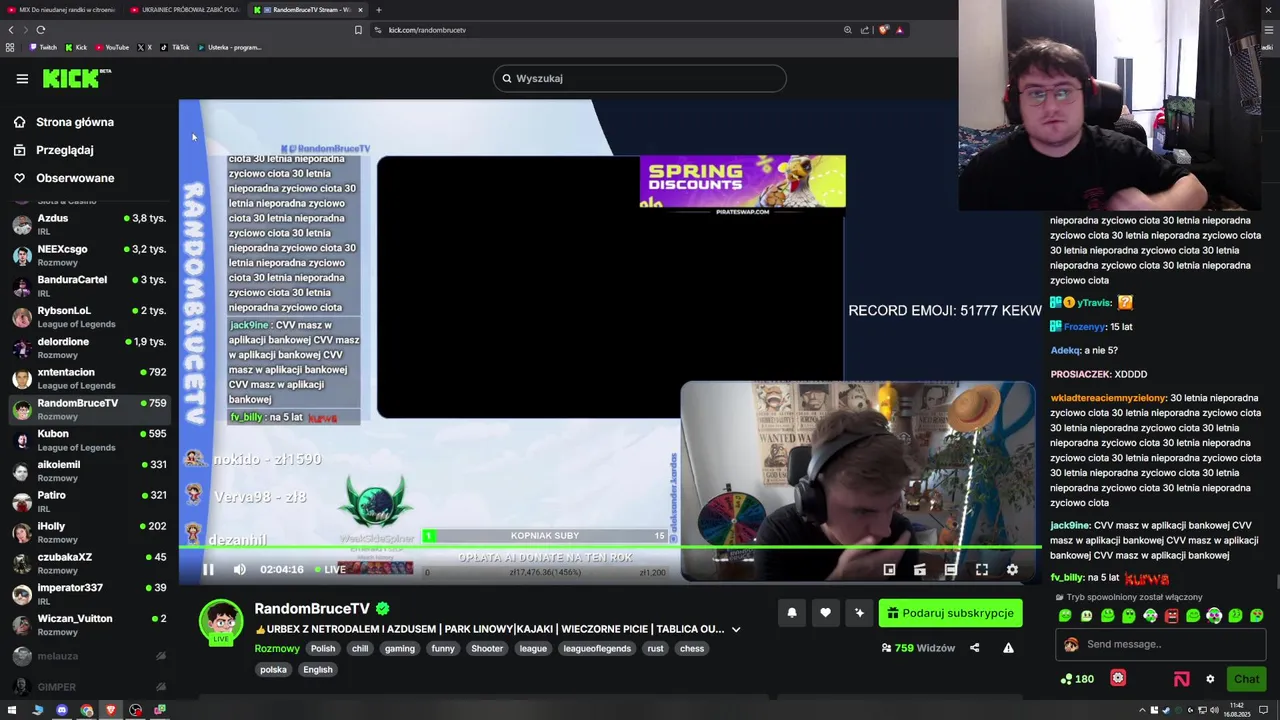
Task: Pick the red angry emote
Action: point(1171,616)
